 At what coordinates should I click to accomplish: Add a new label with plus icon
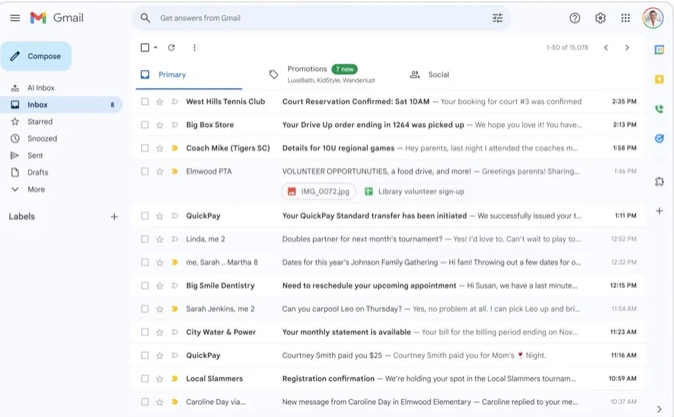[114, 217]
